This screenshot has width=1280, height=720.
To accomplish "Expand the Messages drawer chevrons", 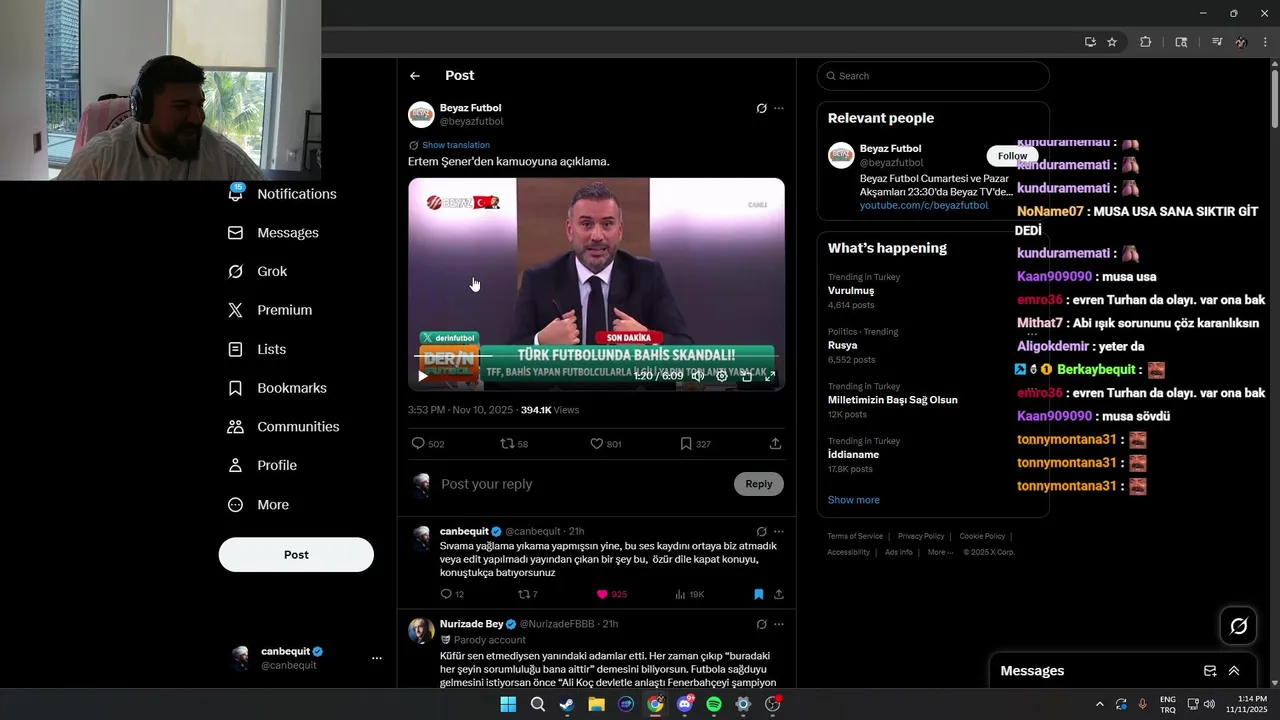I will pos(1234,671).
